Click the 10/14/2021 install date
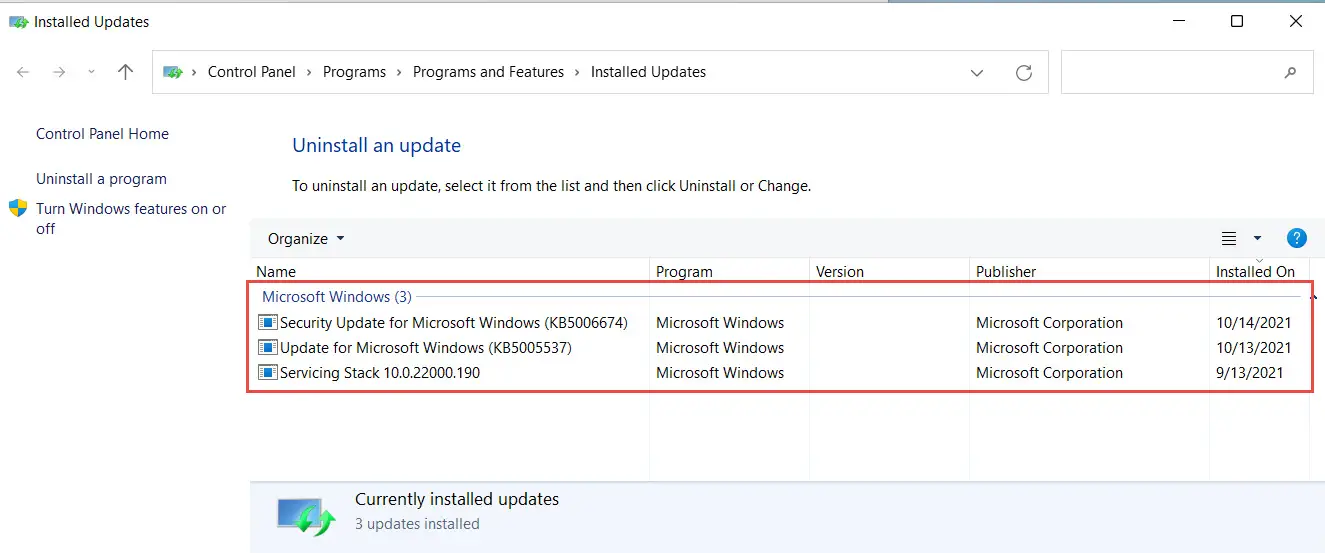Viewport: 1325px width, 553px height. [1254, 323]
